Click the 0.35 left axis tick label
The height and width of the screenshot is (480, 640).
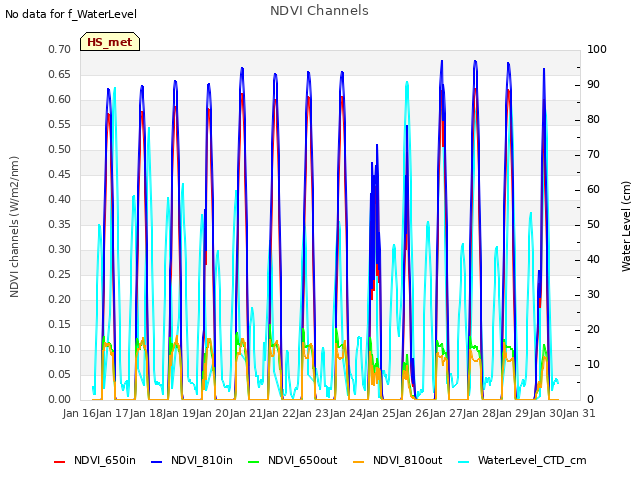(x=59, y=224)
